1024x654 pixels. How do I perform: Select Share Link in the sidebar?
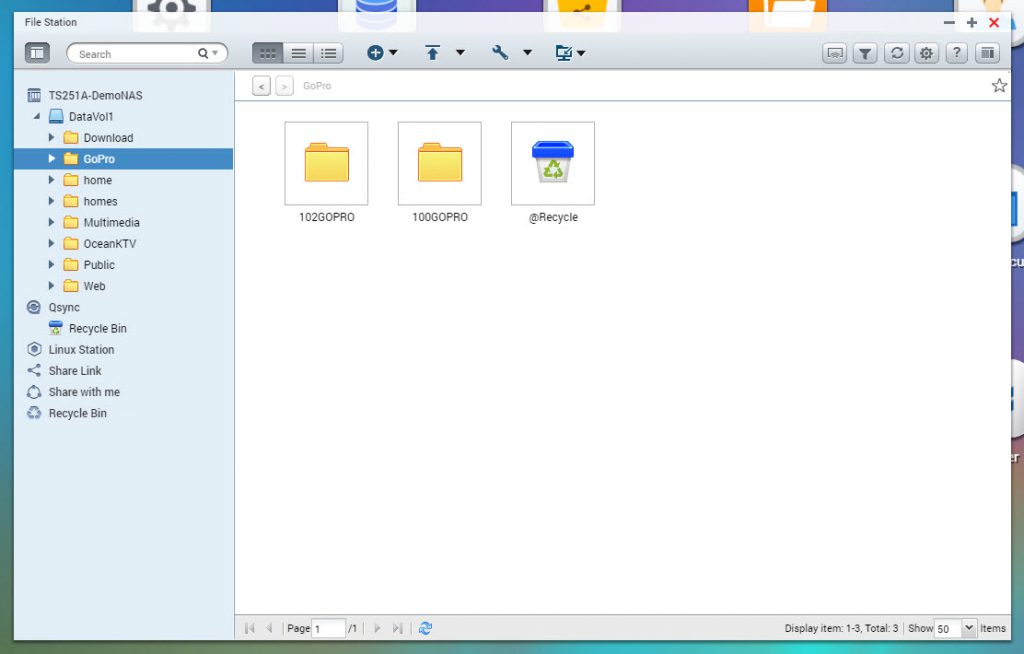pyautogui.click(x=75, y=371)
